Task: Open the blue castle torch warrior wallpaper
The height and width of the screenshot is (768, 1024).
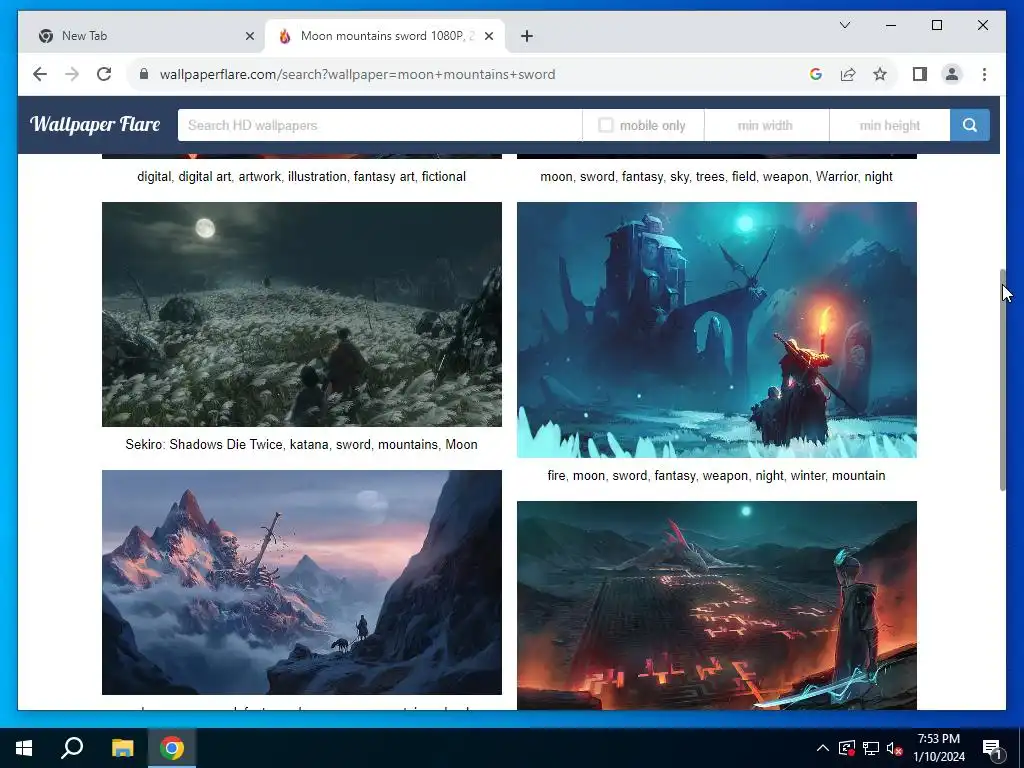Action: click(x=716, y=330)
